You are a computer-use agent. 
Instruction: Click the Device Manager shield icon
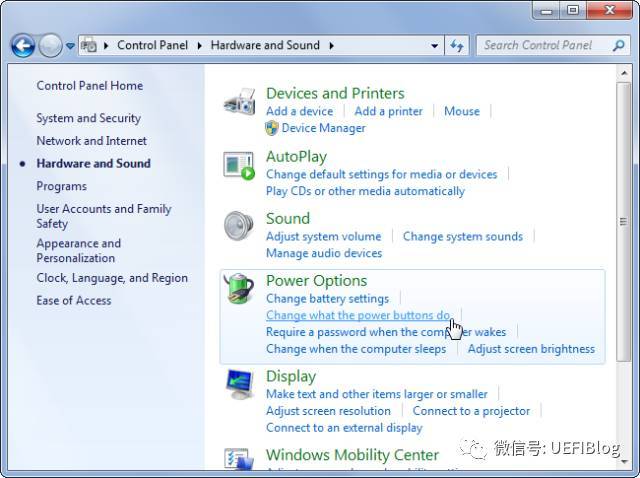tap(272, 128)
